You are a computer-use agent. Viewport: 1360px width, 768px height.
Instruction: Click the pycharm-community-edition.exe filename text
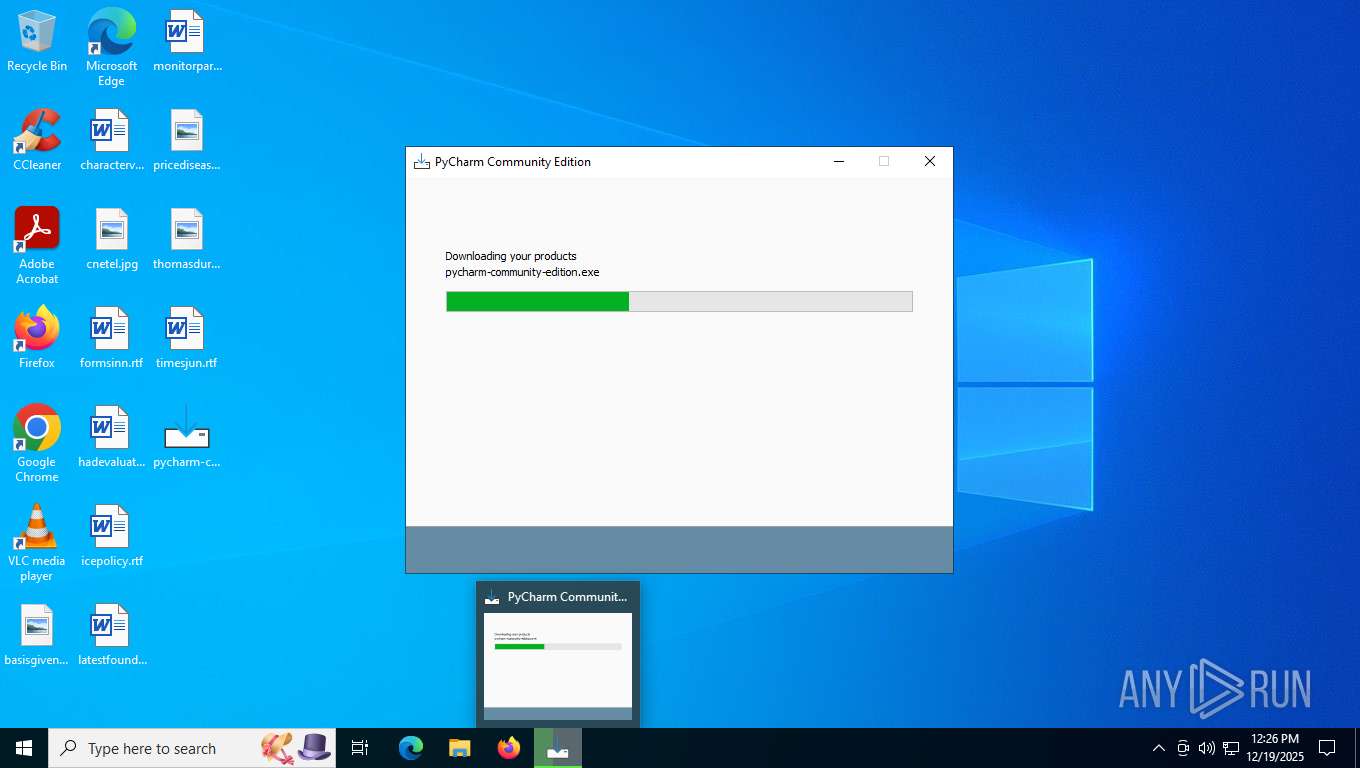(522, 272)
